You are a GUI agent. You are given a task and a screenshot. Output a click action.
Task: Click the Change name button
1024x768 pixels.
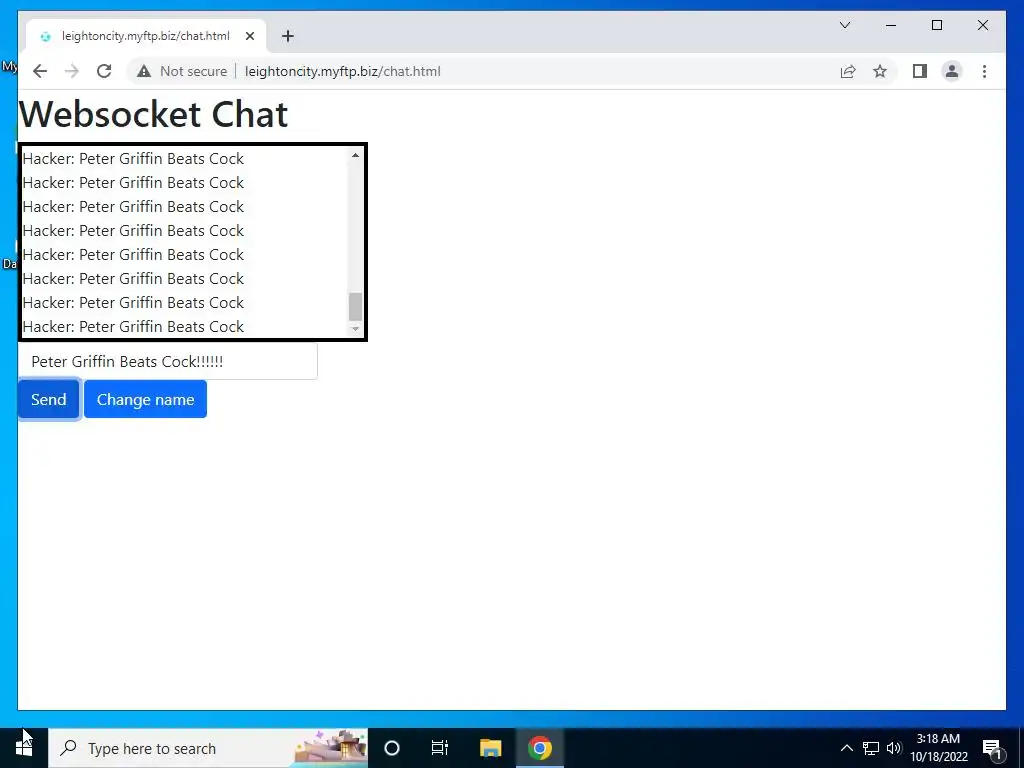pos(145,399)
